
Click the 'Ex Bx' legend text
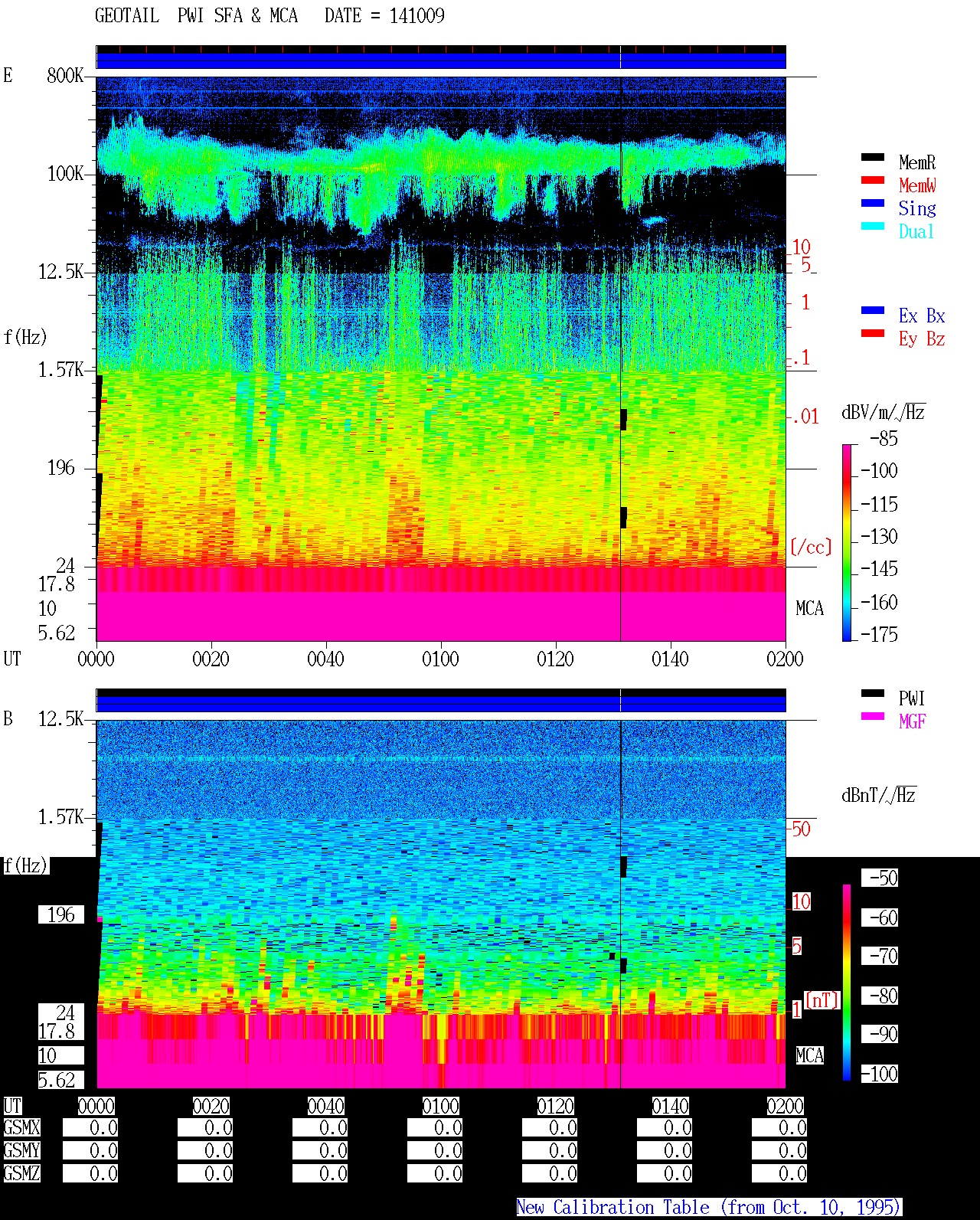[922, 316]
